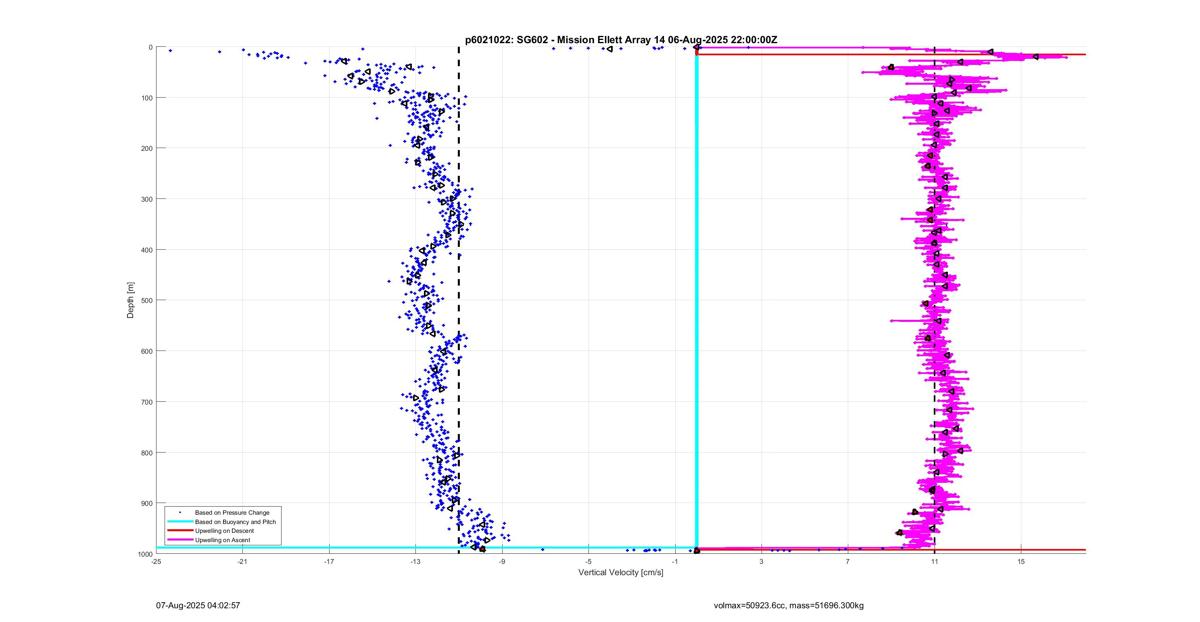Click the velocity tick label "-1"
Image resolution: width=1200 pixels, height=622 pixels.
(x=675, y=562)
